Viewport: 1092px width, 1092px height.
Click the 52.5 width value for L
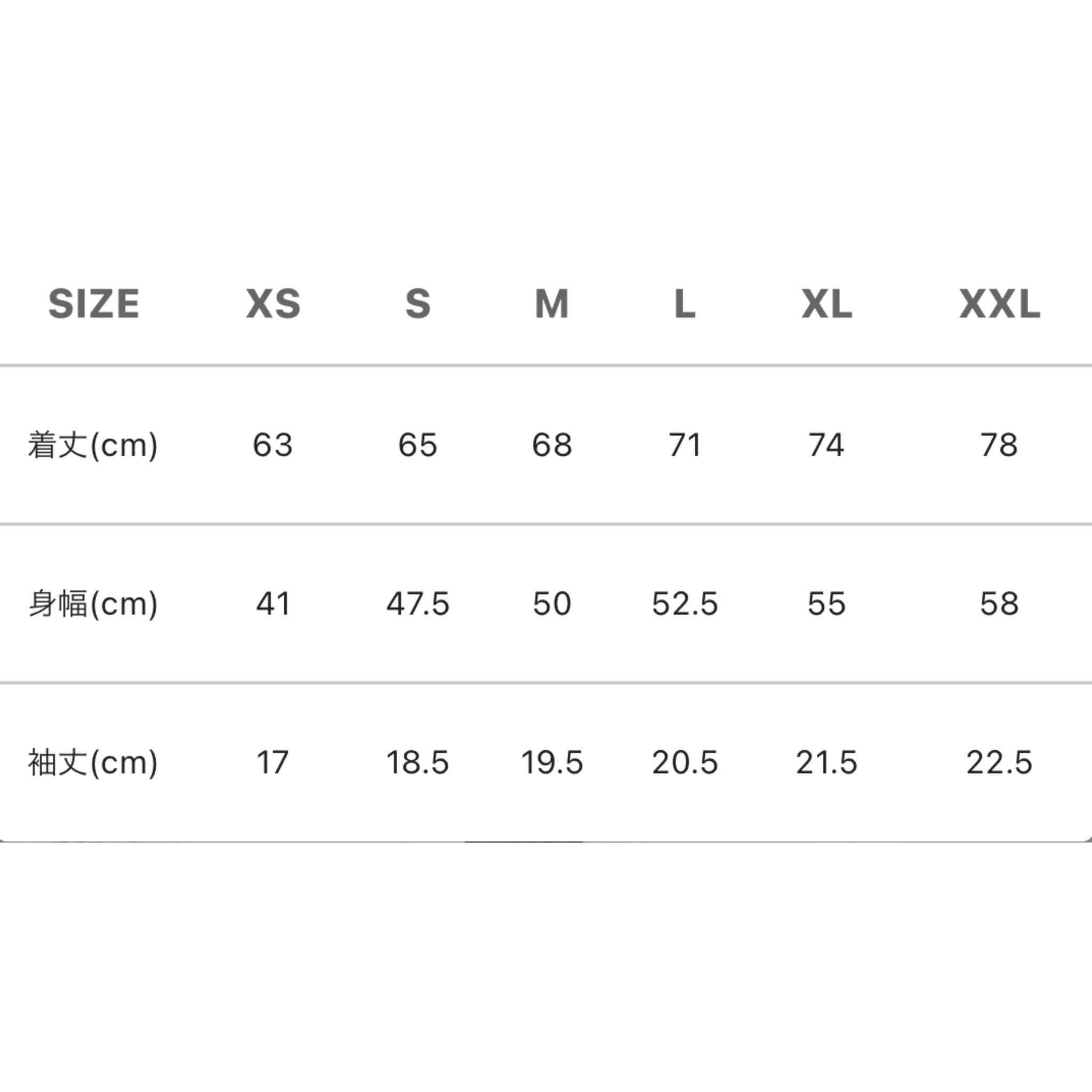[685, 604]
